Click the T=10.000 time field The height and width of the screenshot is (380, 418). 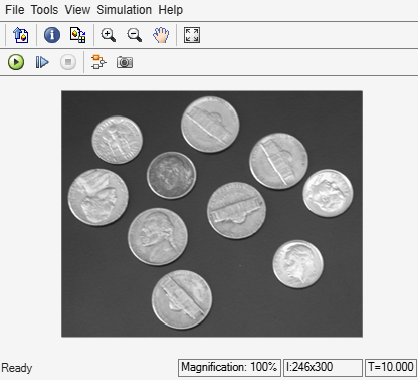(x=391, y=368)
